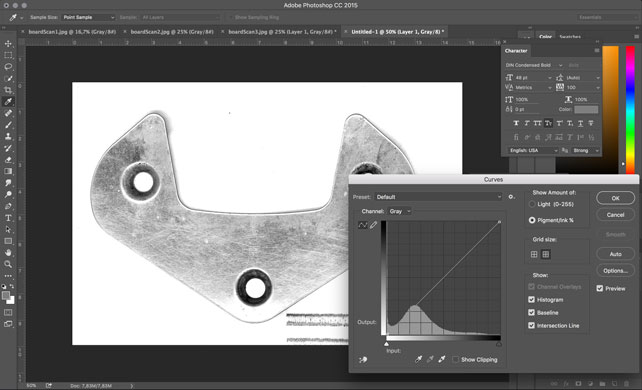Pick the black point eyedropper in Curves
The height and width of the screenshot is (390, 642).
pos(418,359)
